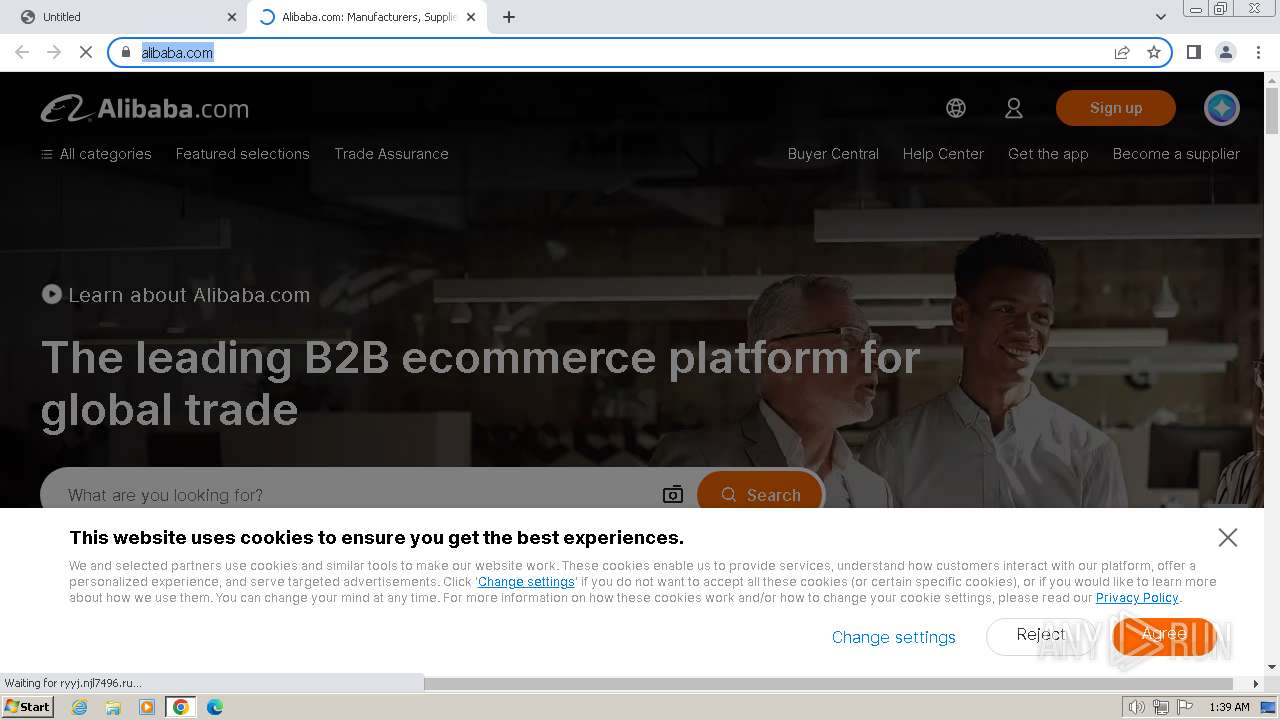Click Chrome icon in taskbar
This screenshot has width=1280, height=720.
(181, 707)
